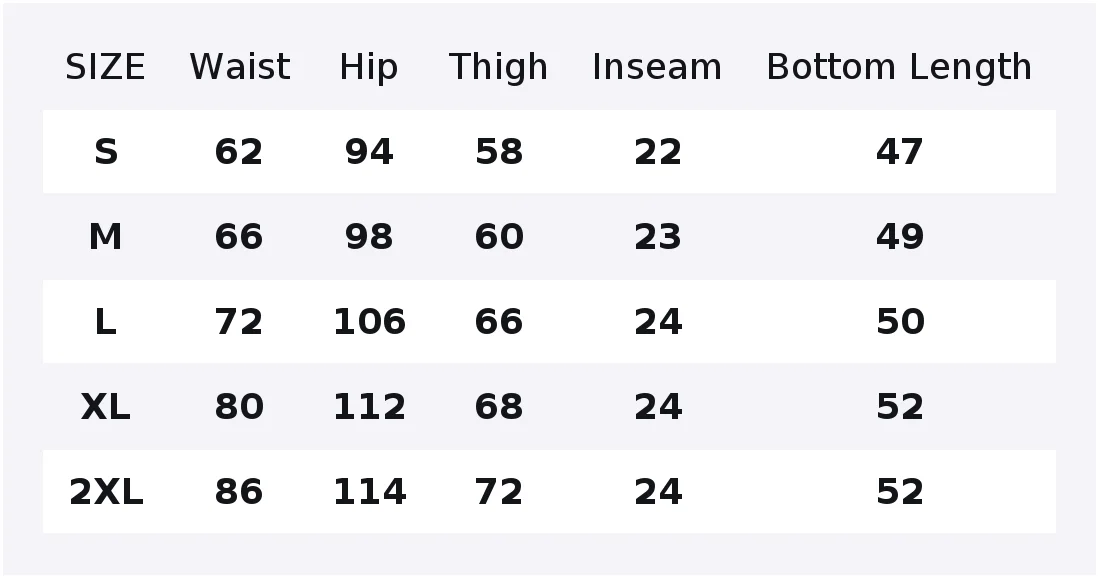This screenshot has height=578, width=1099.
Task: Select the XL size row label
Action: (105, 407)
